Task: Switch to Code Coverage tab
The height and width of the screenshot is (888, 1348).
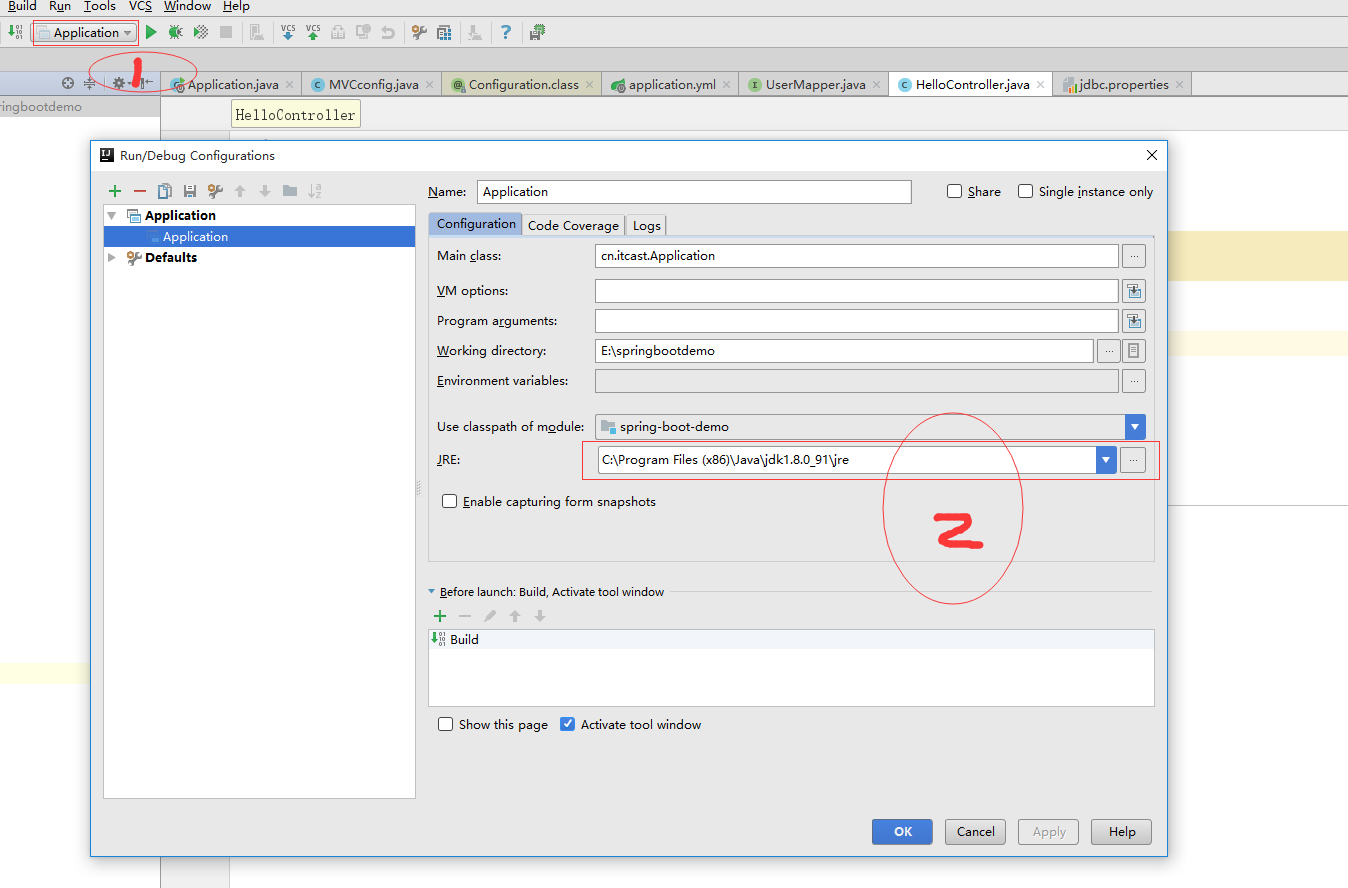Action: (x=573, y=225)
